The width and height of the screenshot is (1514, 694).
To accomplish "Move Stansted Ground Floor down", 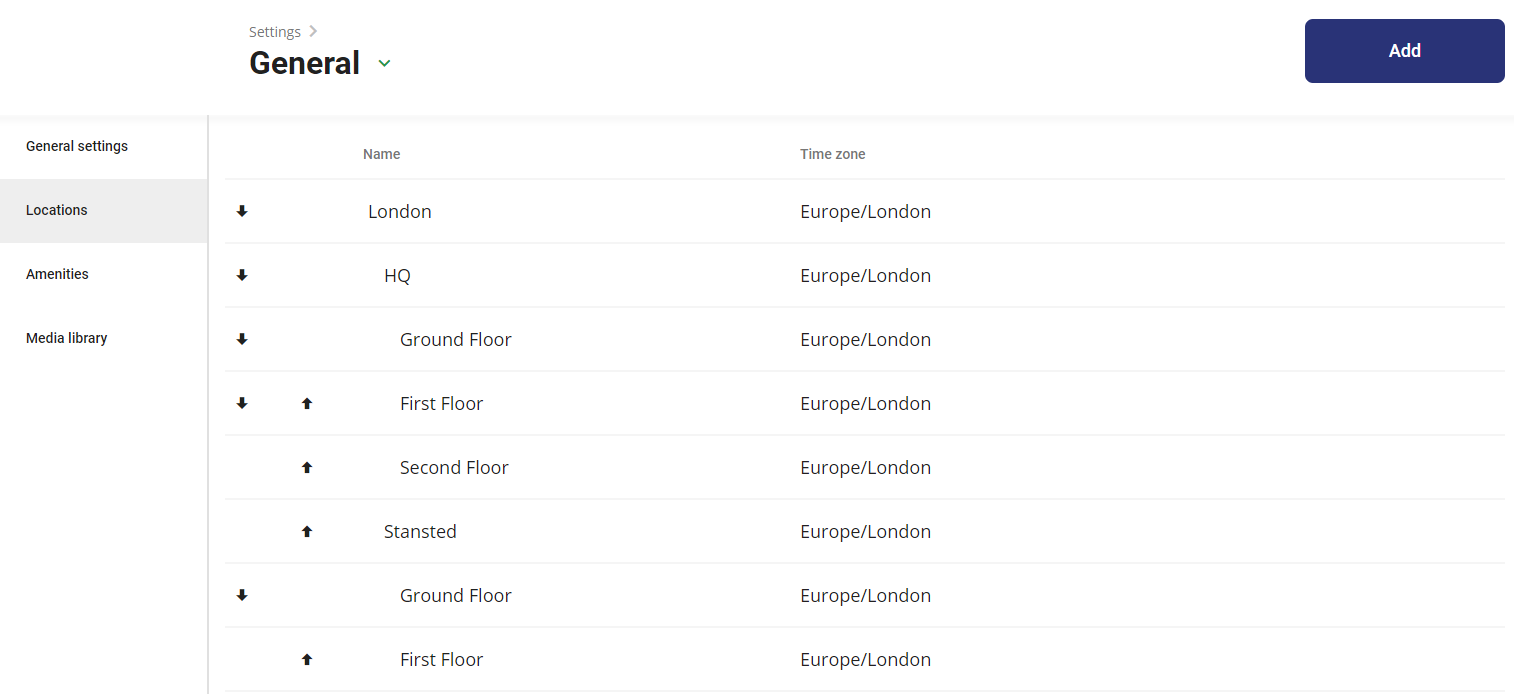I will pyautogui.click(x=242, y=595).
